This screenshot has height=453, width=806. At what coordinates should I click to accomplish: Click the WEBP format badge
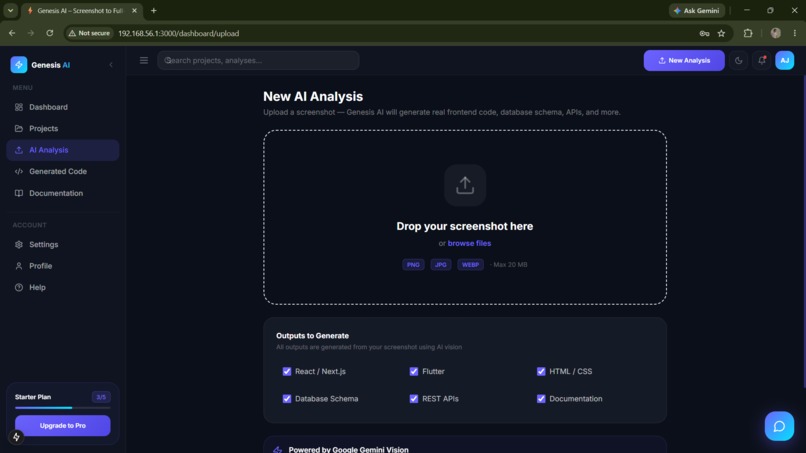pyautogui.click(x=470, y=265)
